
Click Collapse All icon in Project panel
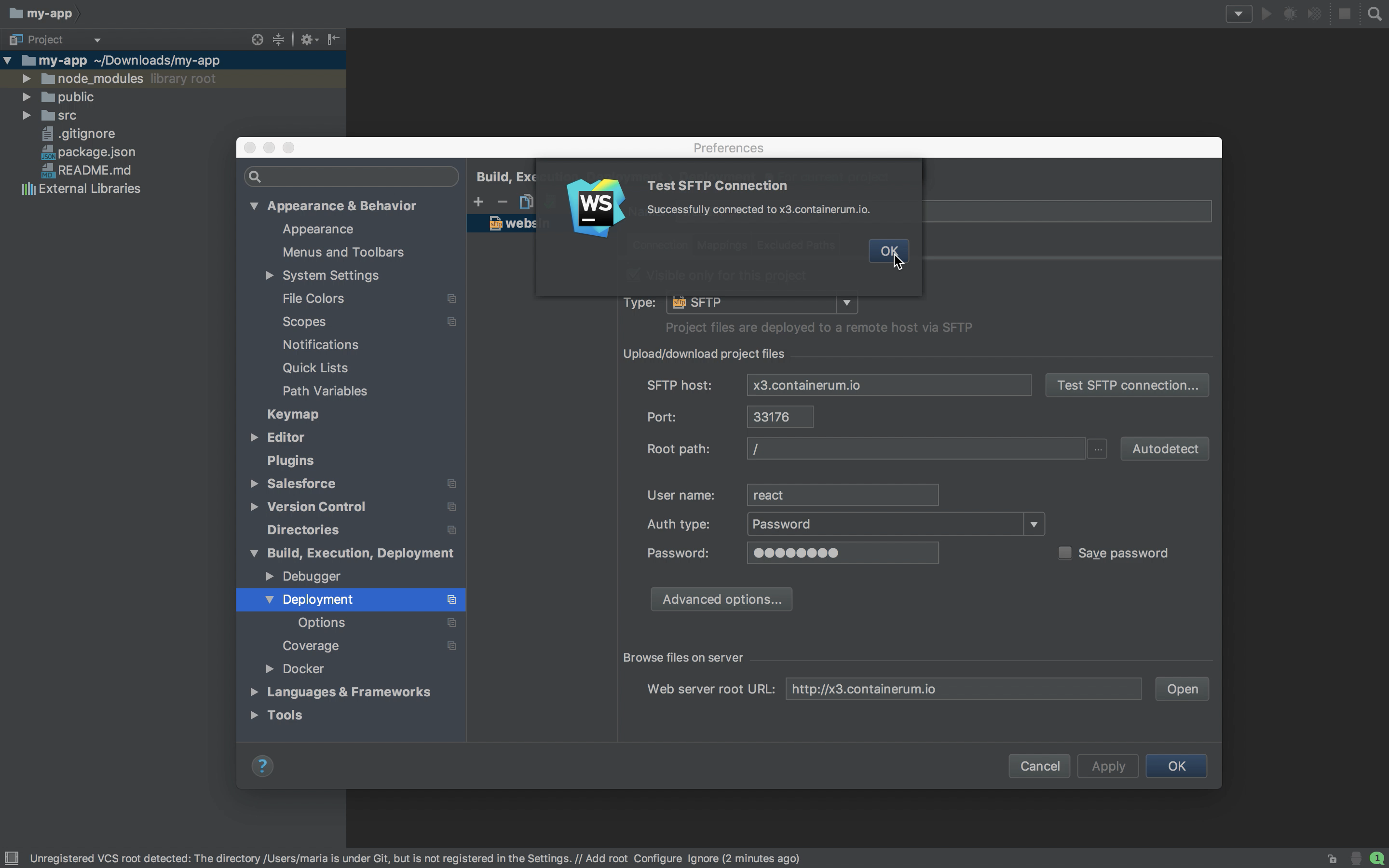(278, 39)
